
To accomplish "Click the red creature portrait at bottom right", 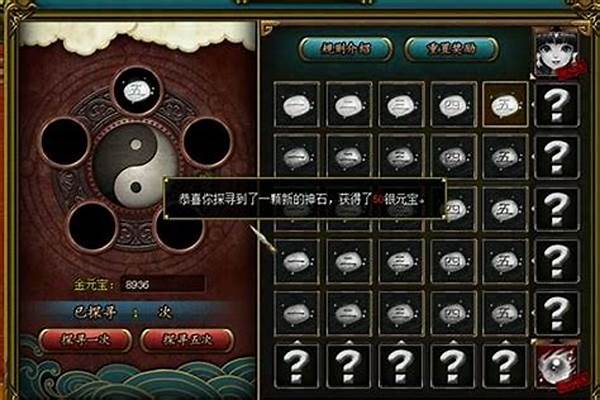I will (556, 366).
